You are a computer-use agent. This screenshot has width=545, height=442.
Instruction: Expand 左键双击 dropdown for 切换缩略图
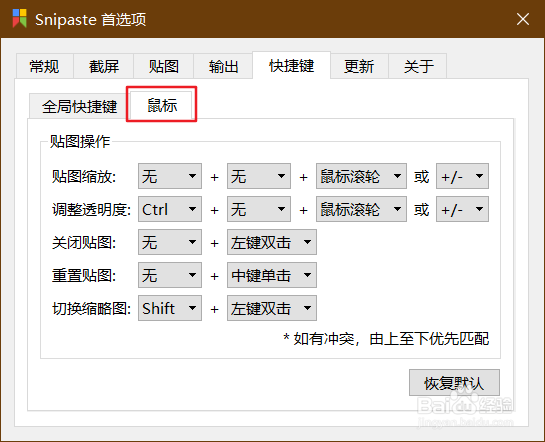click(x=272, y=308)
